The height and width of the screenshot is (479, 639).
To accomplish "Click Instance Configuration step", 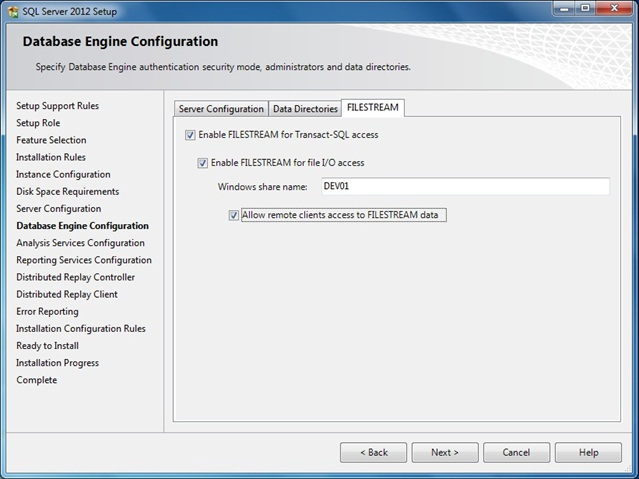I will click(x=63, y=174).
